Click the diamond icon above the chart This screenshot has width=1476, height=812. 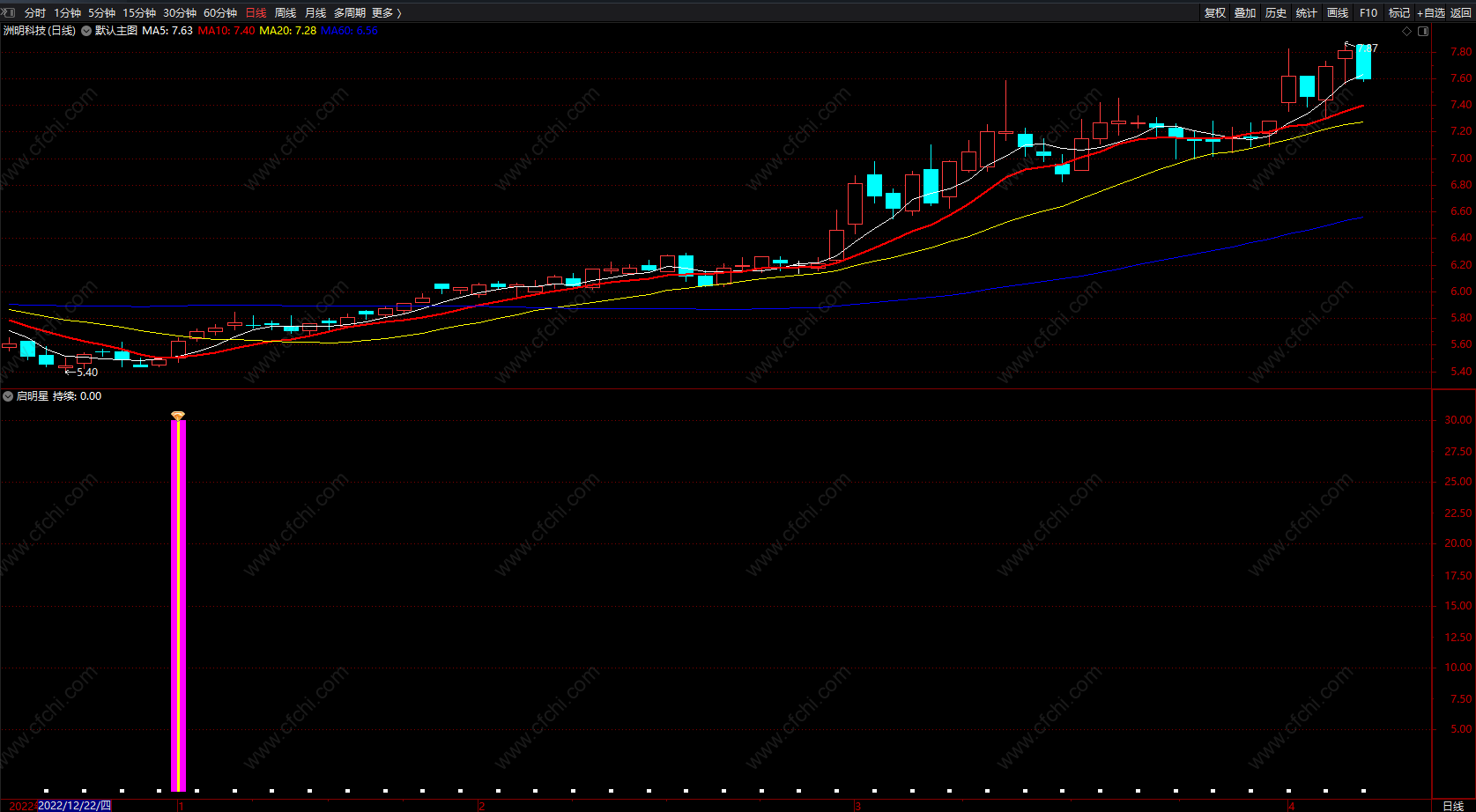point(1407,32)
